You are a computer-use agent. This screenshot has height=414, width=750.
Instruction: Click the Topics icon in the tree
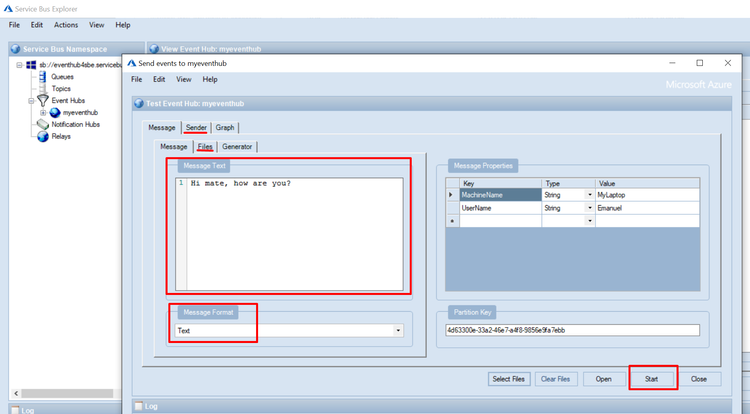43,88
